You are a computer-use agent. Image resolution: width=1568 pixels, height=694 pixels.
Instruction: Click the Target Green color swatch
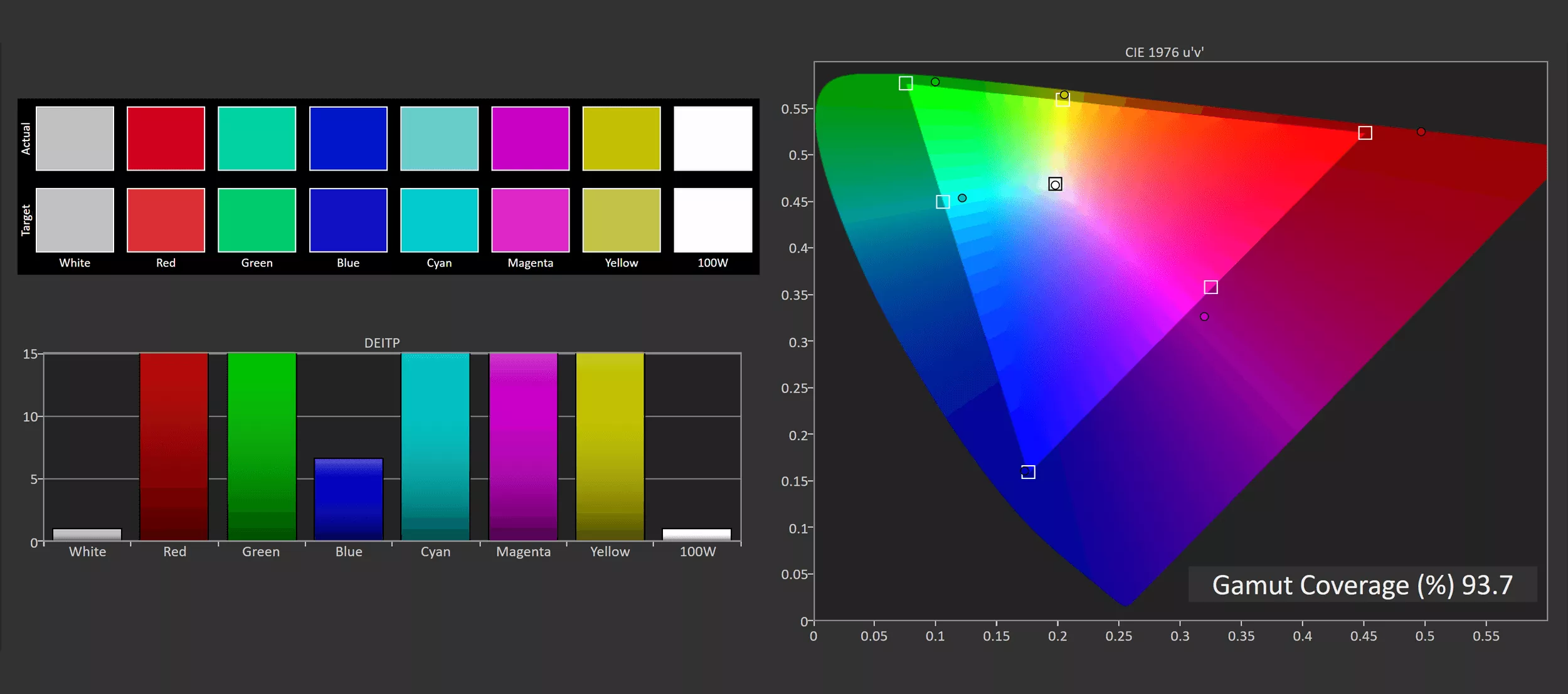257,220
